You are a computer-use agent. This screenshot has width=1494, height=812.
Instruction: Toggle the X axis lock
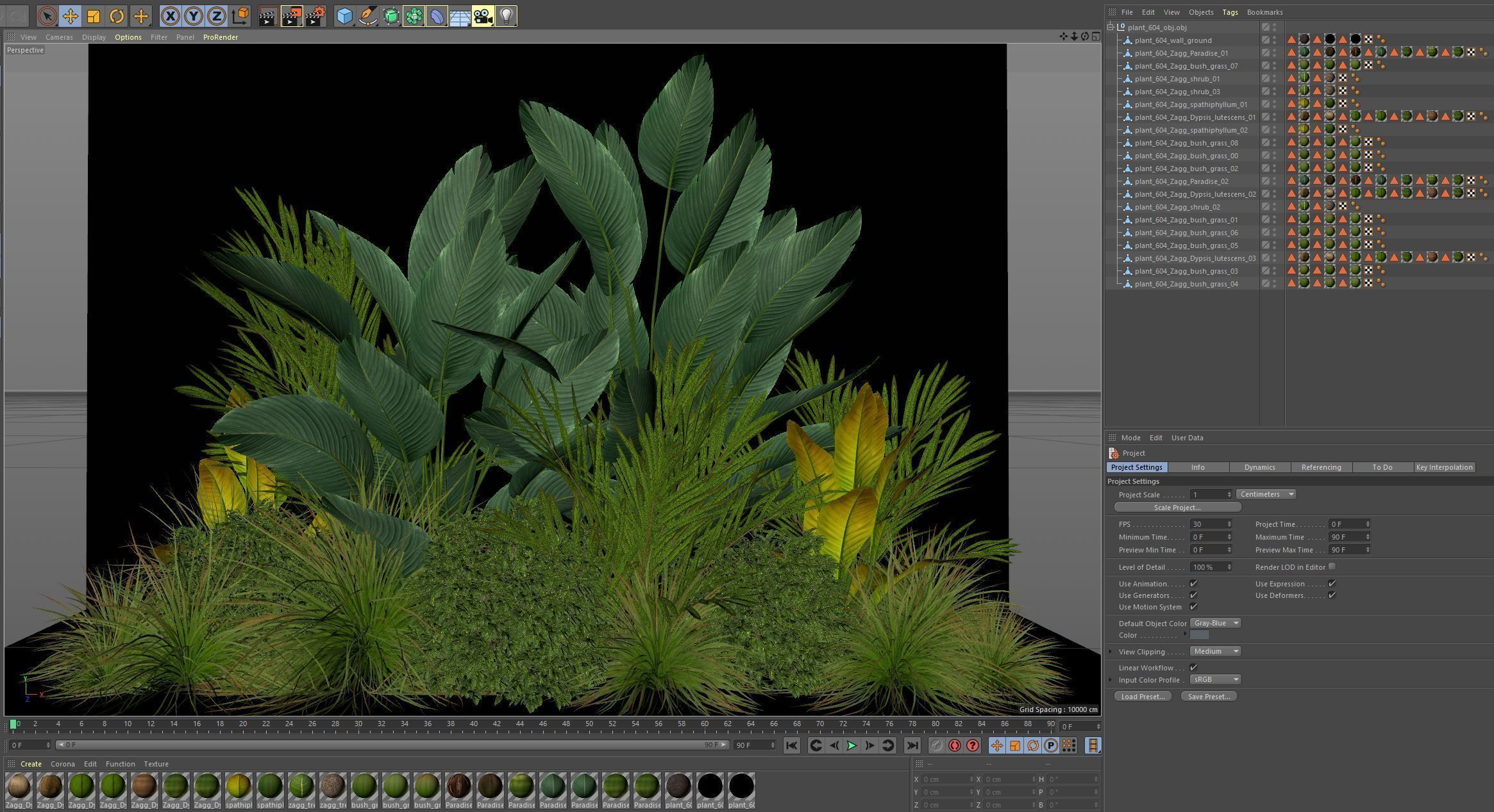pyautogui.click(x=170, y=16)
